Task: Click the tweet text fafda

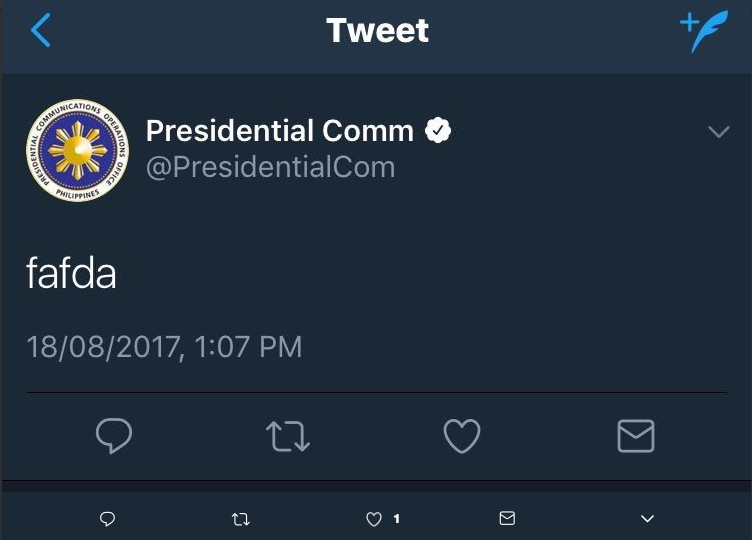Action: point(71,274)
